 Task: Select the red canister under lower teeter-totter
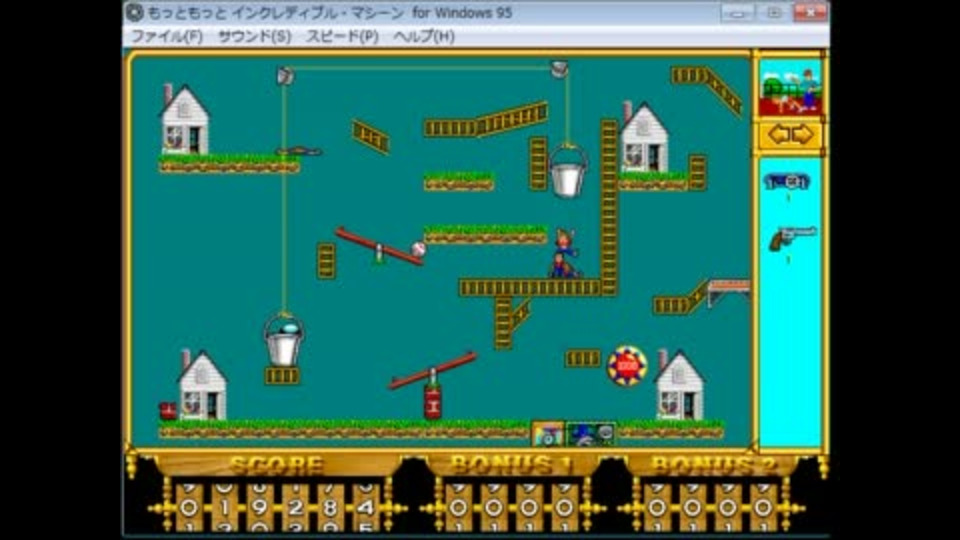pyautogui.click(x=432, y=403)
